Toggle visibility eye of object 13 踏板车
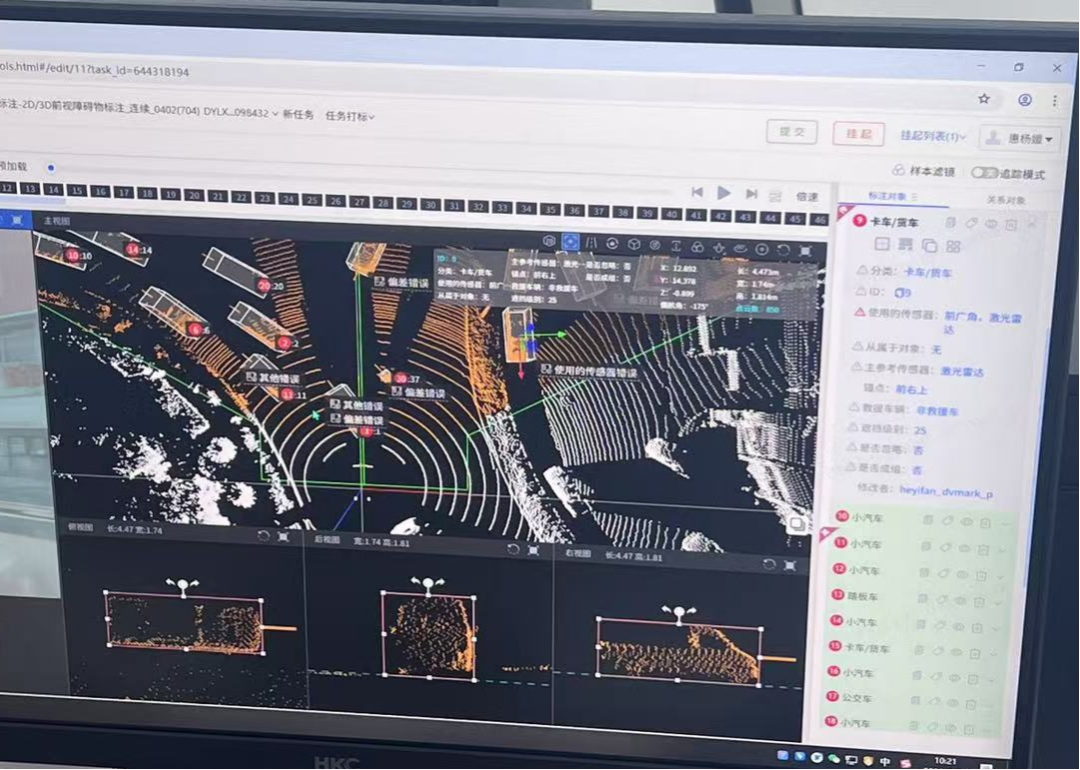This screenshot has width=1080, height=770. [x=960, y=600]
